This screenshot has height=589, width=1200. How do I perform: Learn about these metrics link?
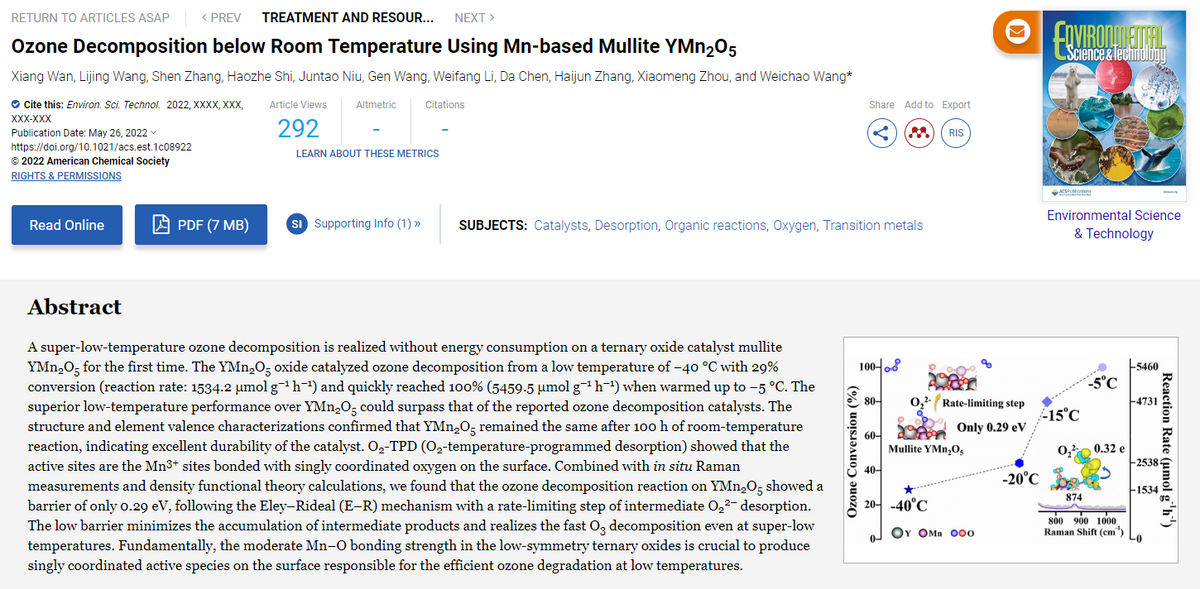click(x=367, y=154)
